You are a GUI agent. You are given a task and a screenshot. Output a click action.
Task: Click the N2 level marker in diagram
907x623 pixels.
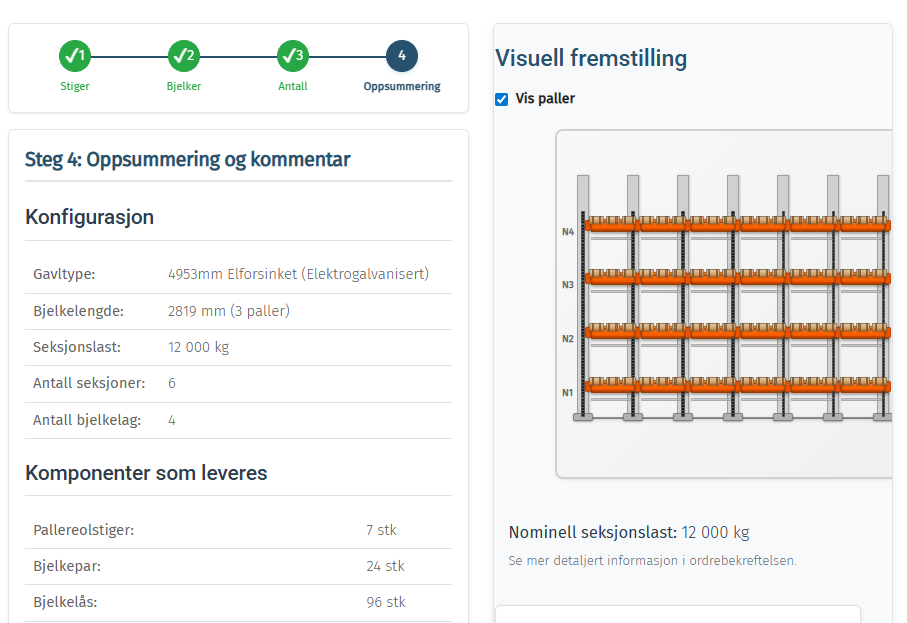tap(568, 339)
